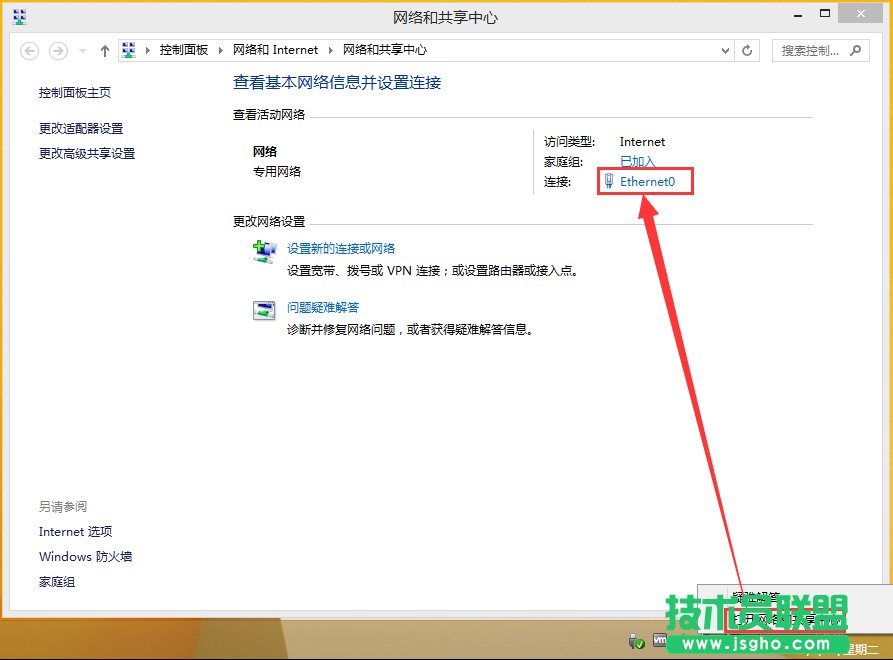Open the address bar dropdown chevron
893x660 pixels.
point(724,50)
